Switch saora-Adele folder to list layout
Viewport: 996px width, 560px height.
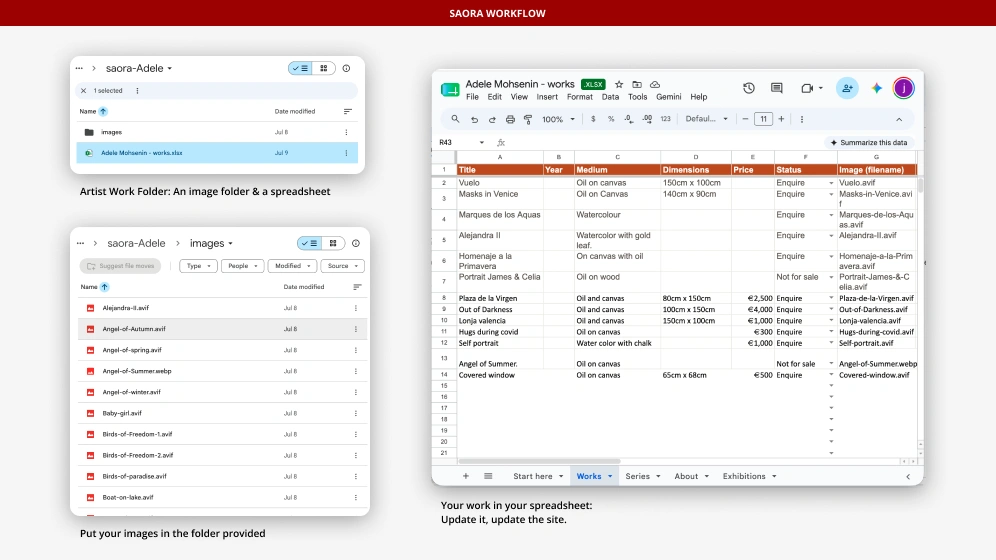(x=300, y=68)
